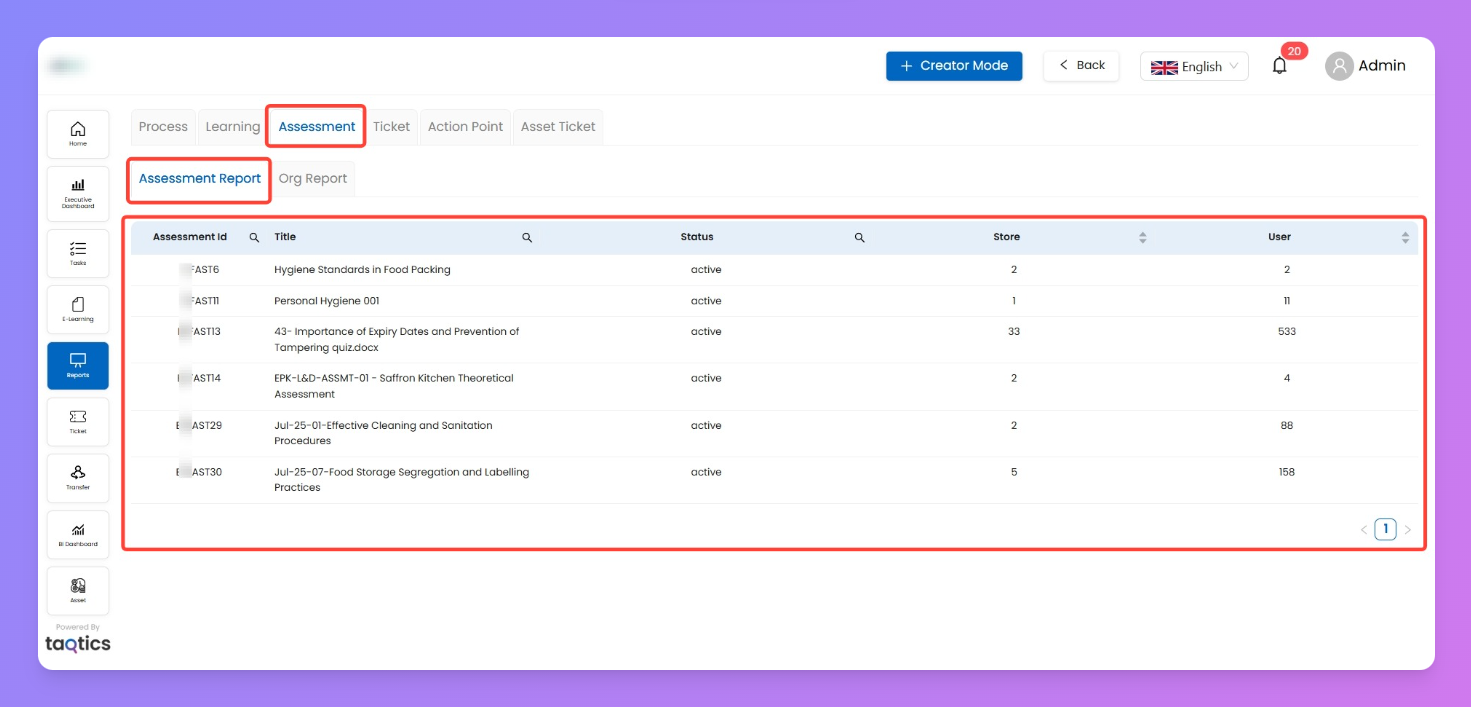Select page 1 in pagination
This screenshot has height=707, width=1471.
1385,530
